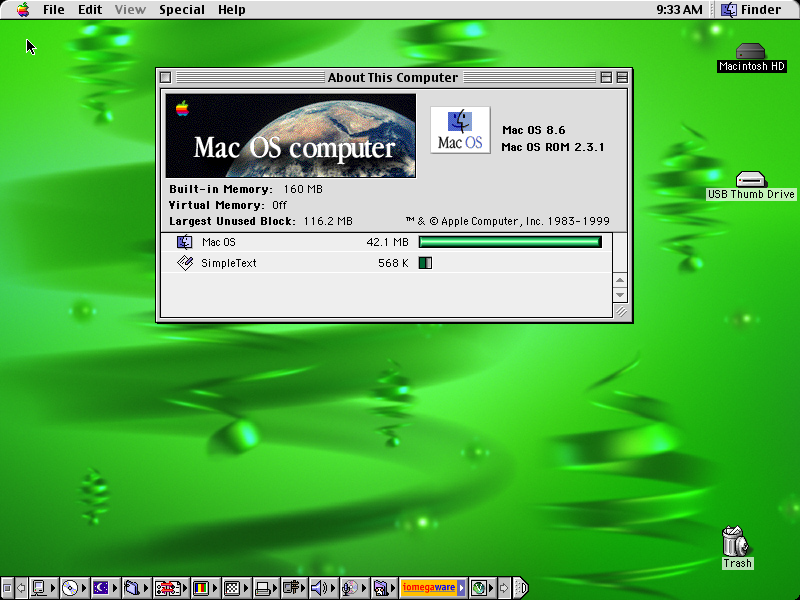The width and height of the screenshot is (800, 600).
Task: Click the "Mac OS ROM 2.3.1" text
Action: (553, 147)
